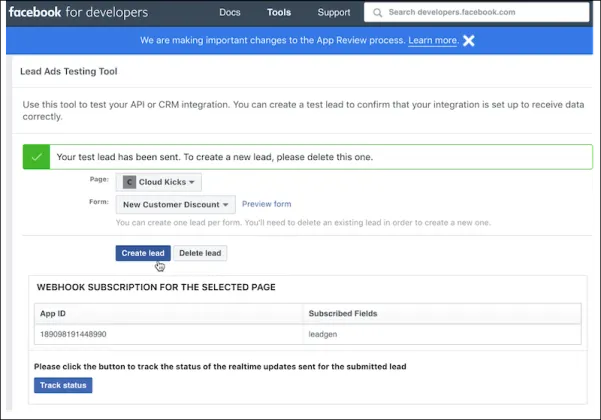
Task: Click the Create lead button
Action: point(143,253)
